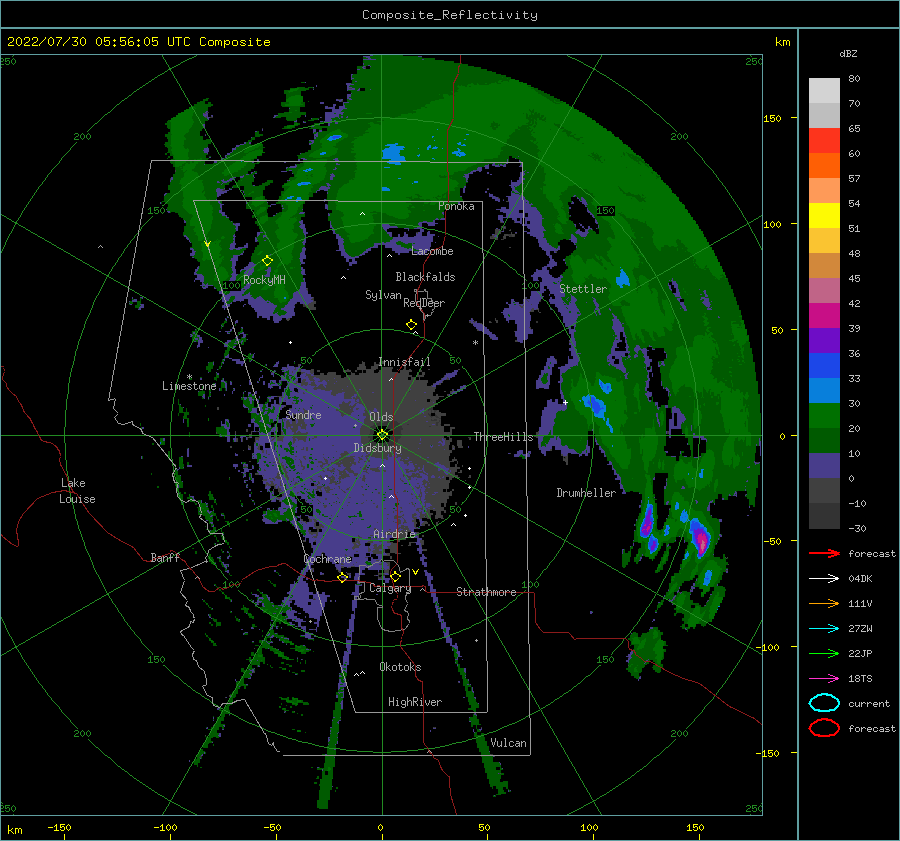Click the red forecast ellipse legend icon
The width and height of the screenshot is (900, 841).
824,728
